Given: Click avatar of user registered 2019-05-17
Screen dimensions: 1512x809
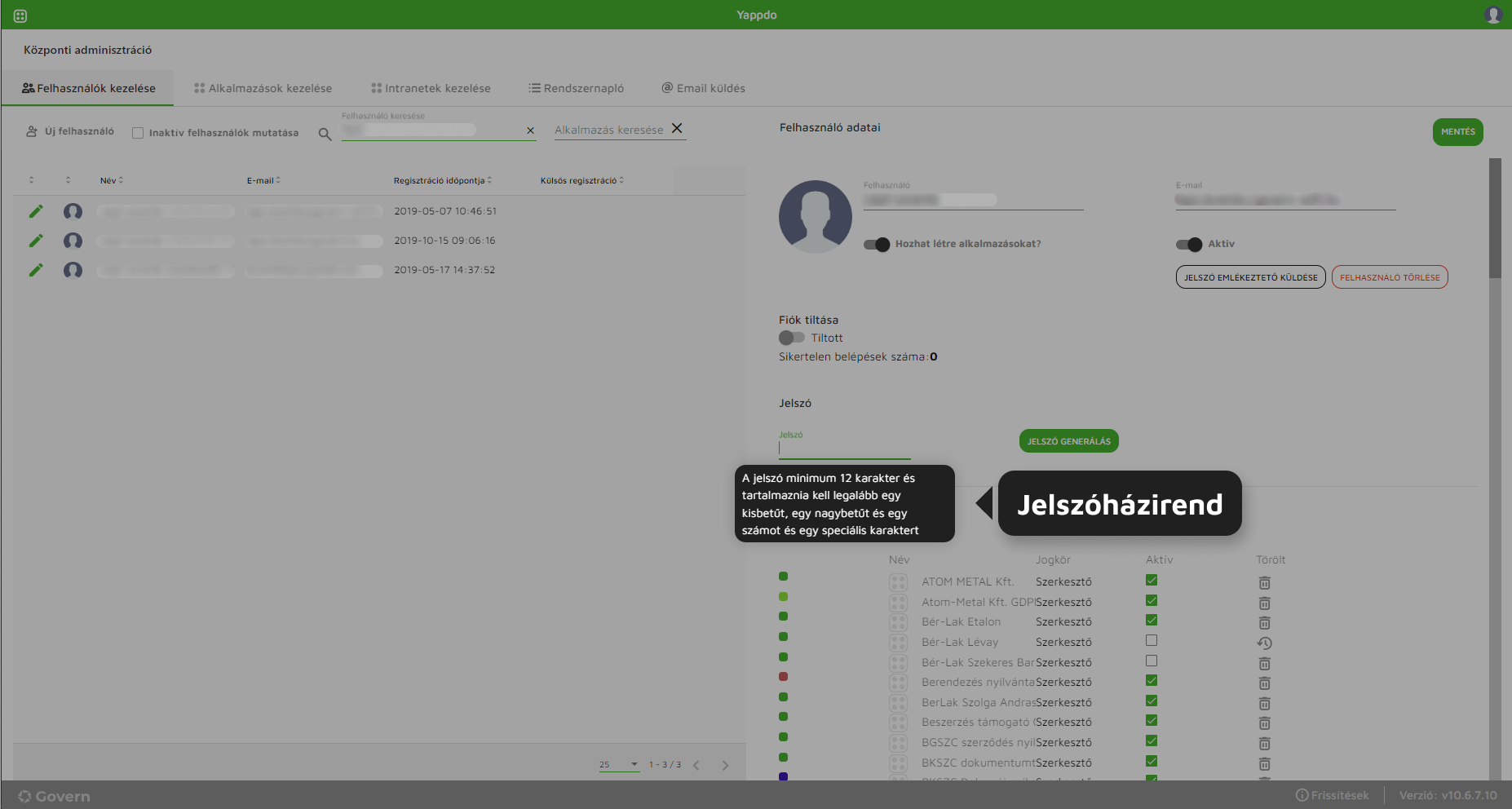Looking at the screenshot, I should (x=73, y=270).
